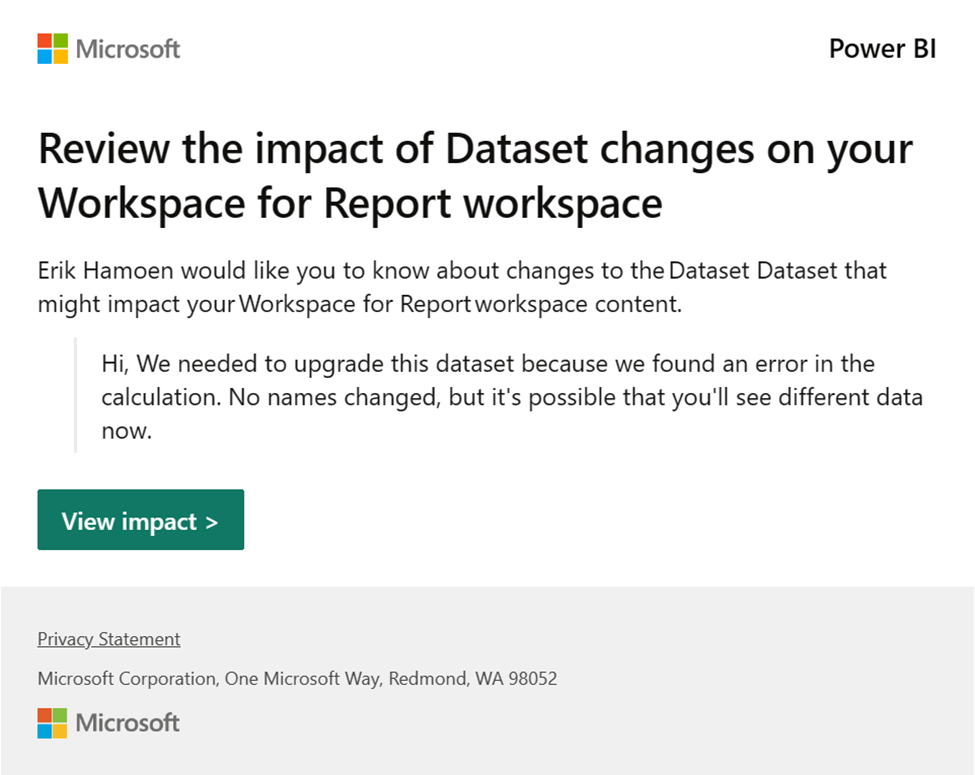Open the Privacy Statement link
The height and width of the screenshot is (775, 975).
click(x=109, y=639)
